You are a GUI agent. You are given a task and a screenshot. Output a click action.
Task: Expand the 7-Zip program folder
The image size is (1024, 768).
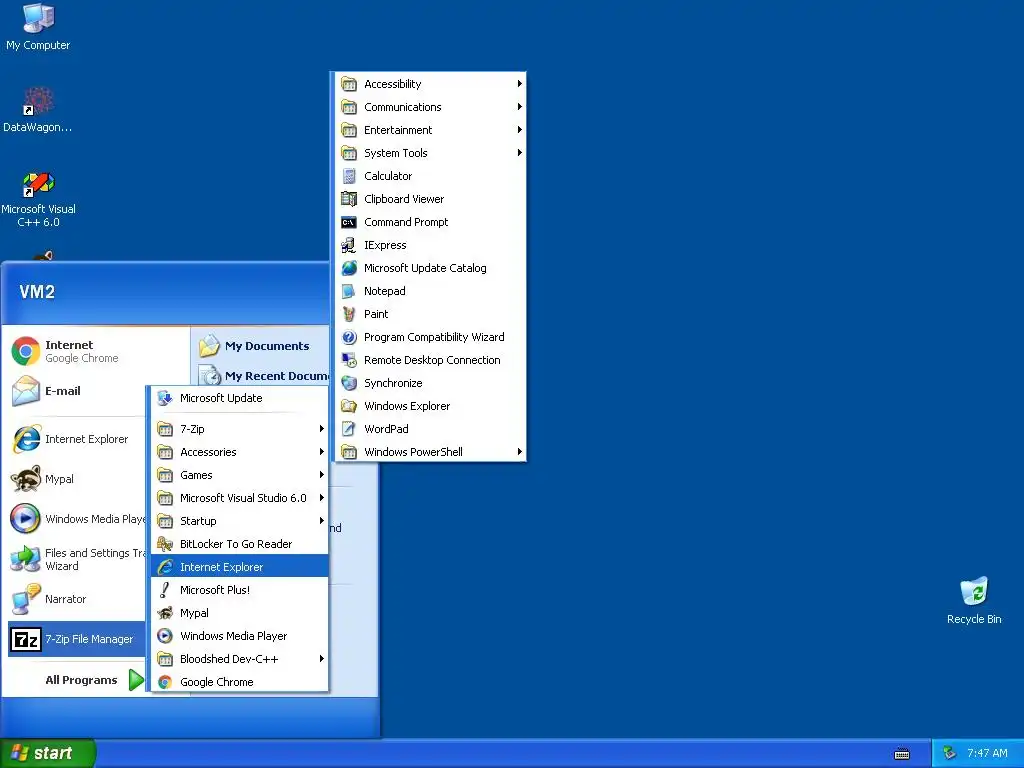point(240,429)
